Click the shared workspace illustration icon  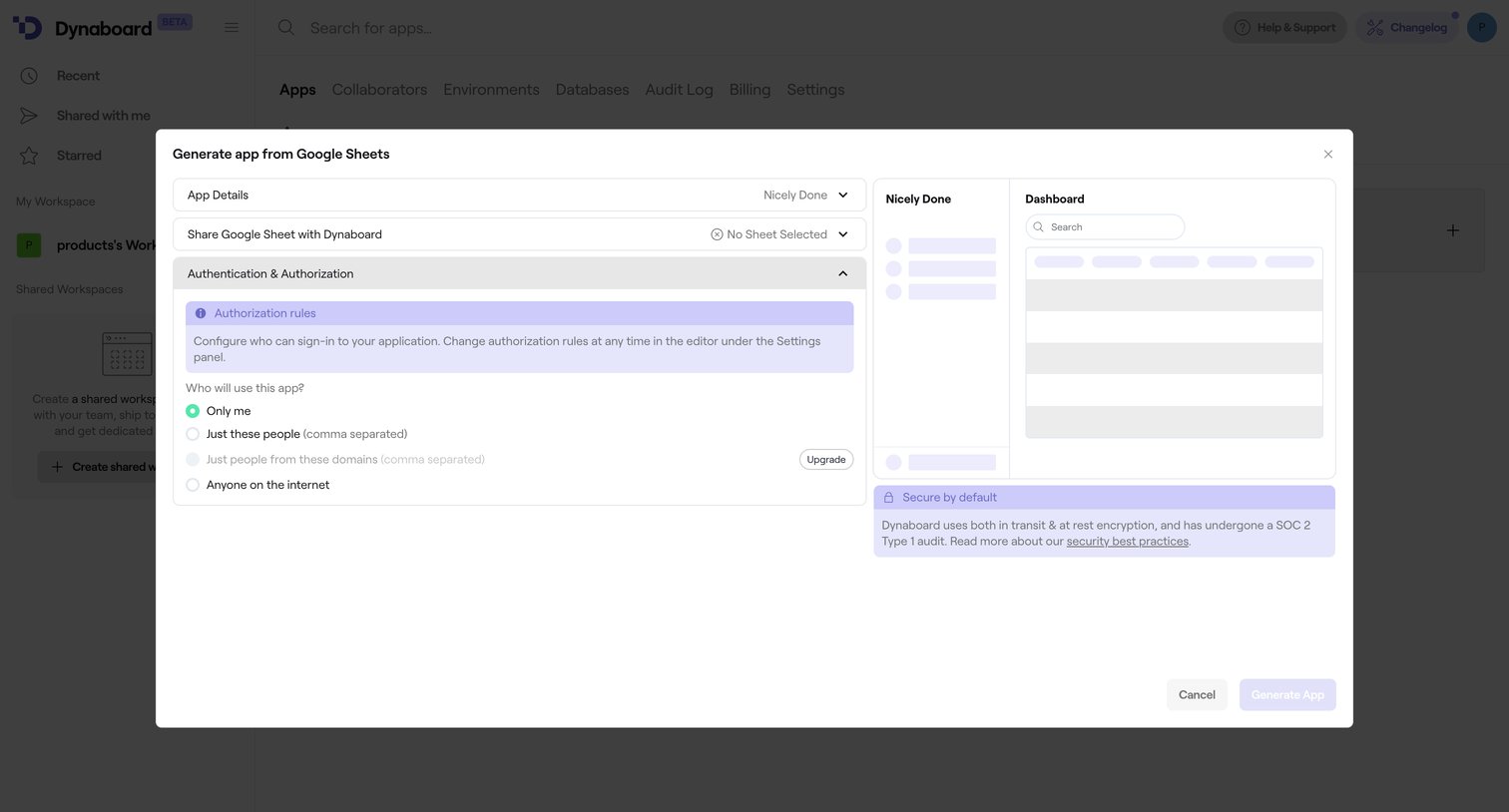click(x=128, y=354)
